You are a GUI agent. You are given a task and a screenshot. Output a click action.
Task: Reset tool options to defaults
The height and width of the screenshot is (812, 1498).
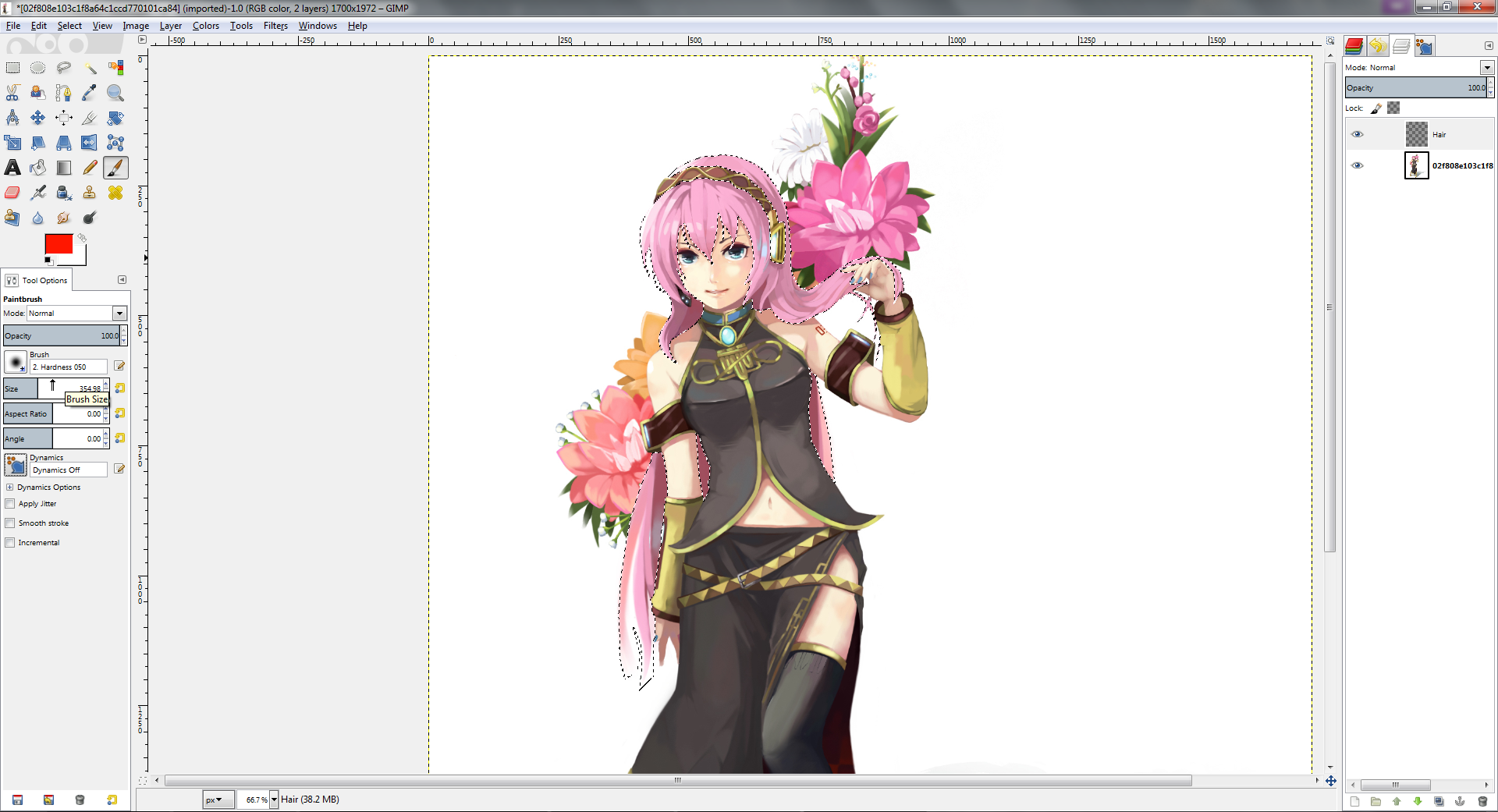112,800
